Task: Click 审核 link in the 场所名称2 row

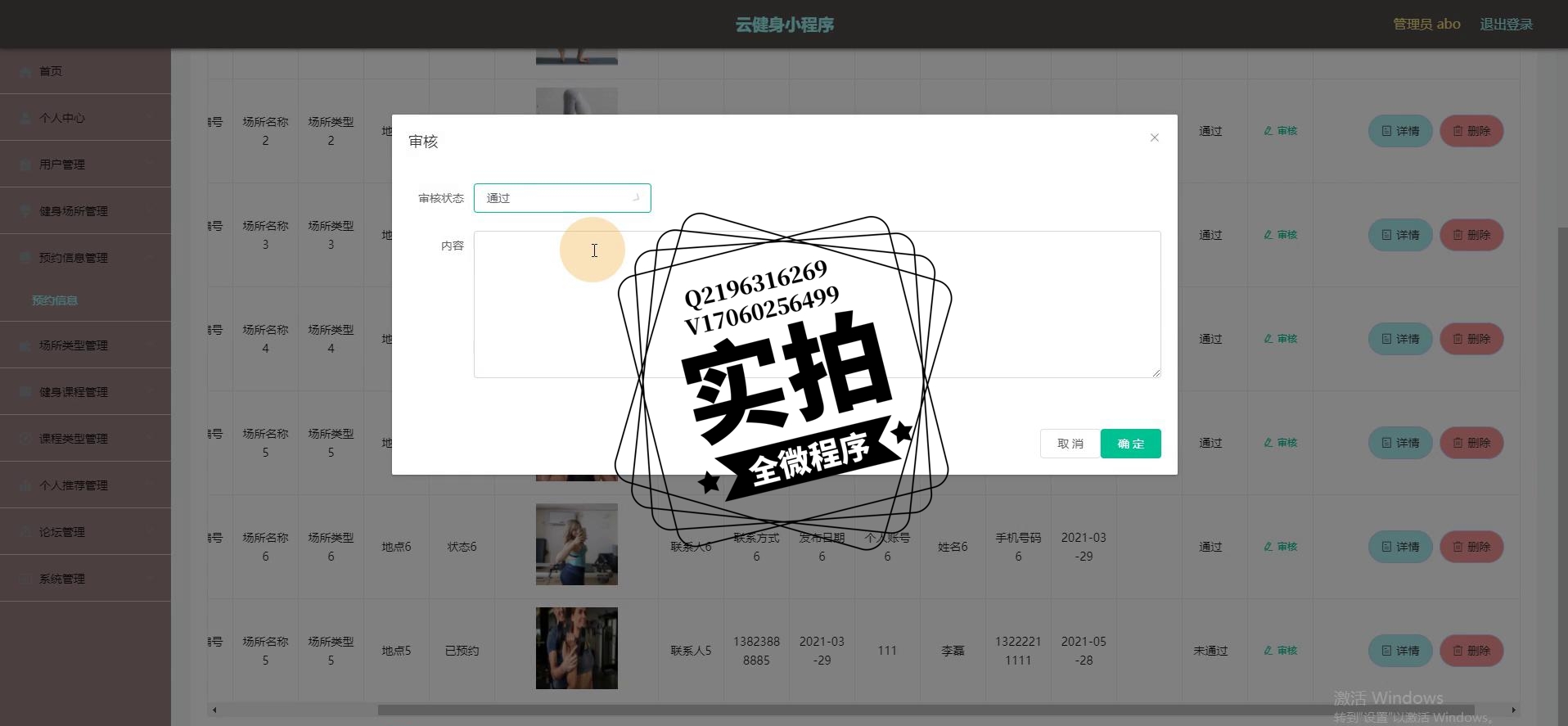Action: 1281,131
